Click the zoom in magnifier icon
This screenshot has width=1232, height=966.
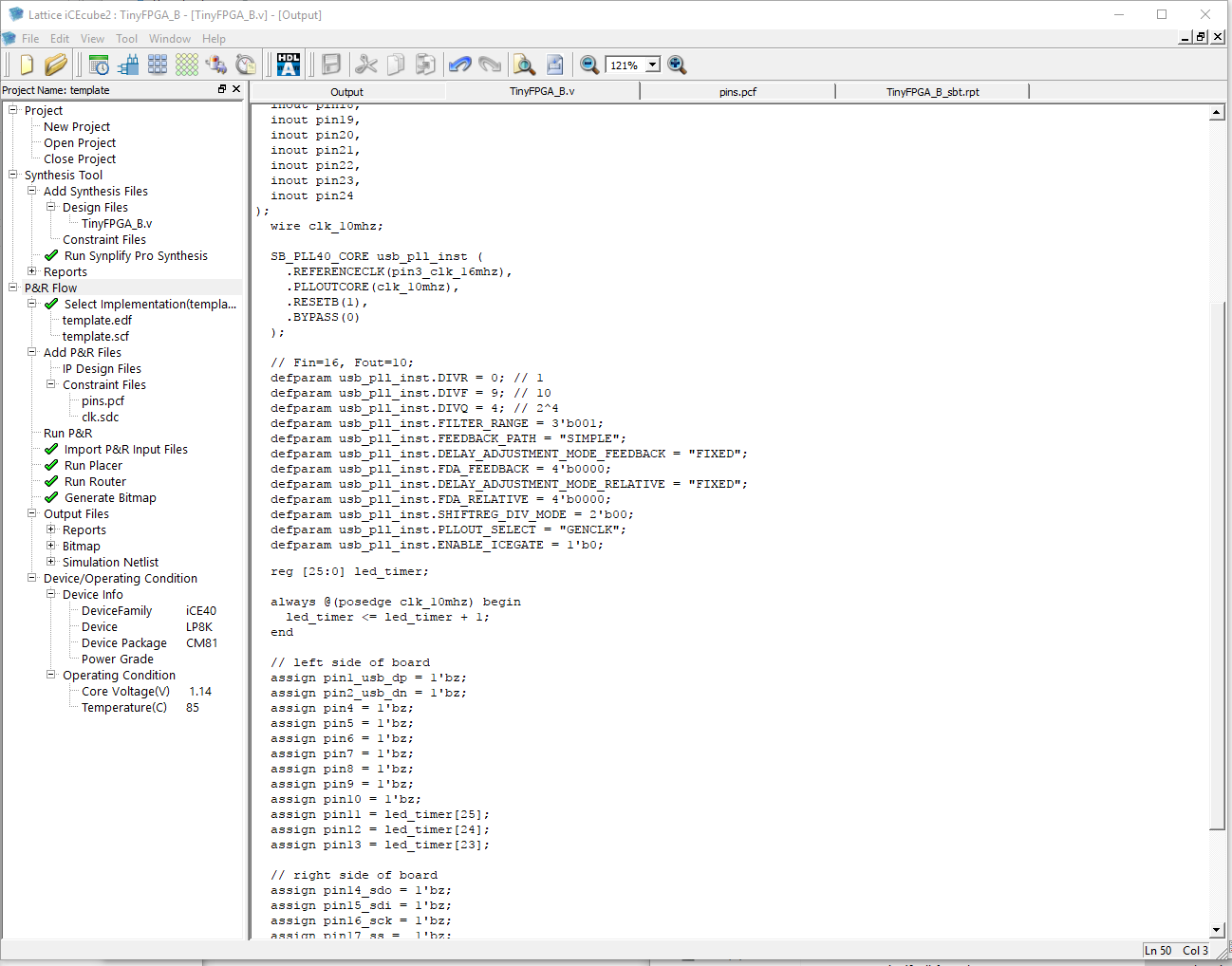677,65
